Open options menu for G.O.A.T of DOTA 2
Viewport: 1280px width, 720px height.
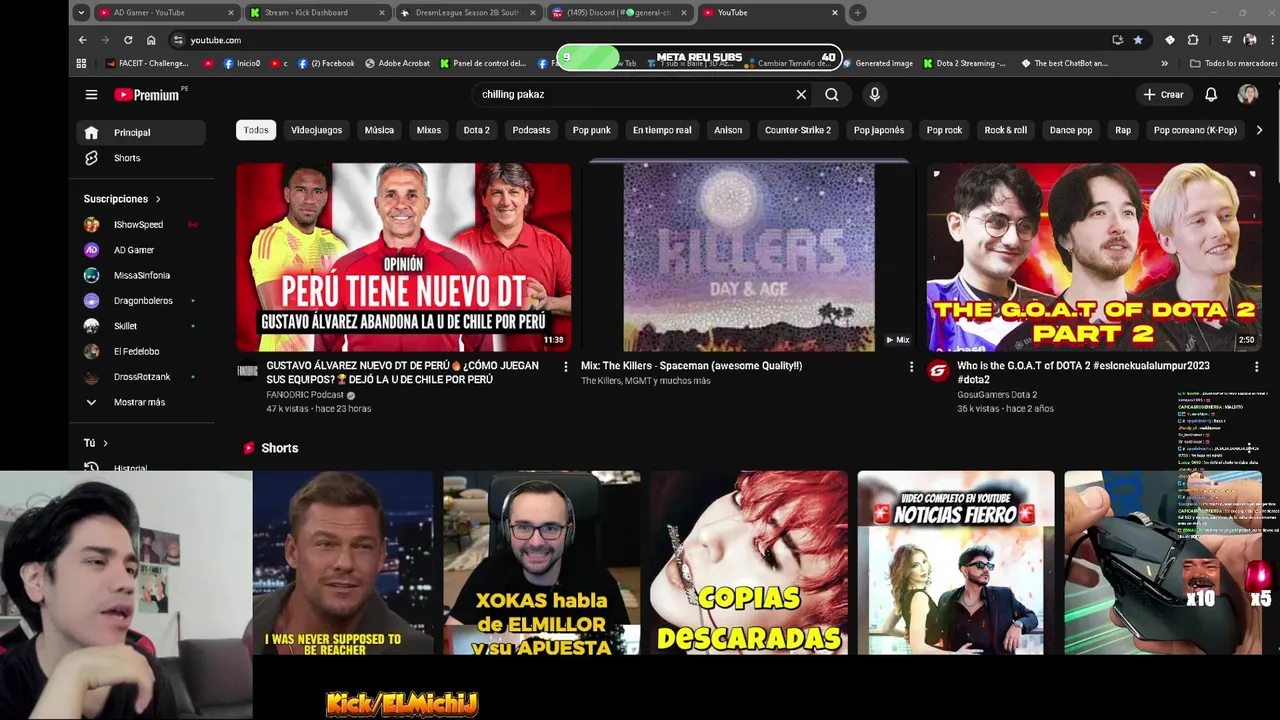[x=1256, y=367]
